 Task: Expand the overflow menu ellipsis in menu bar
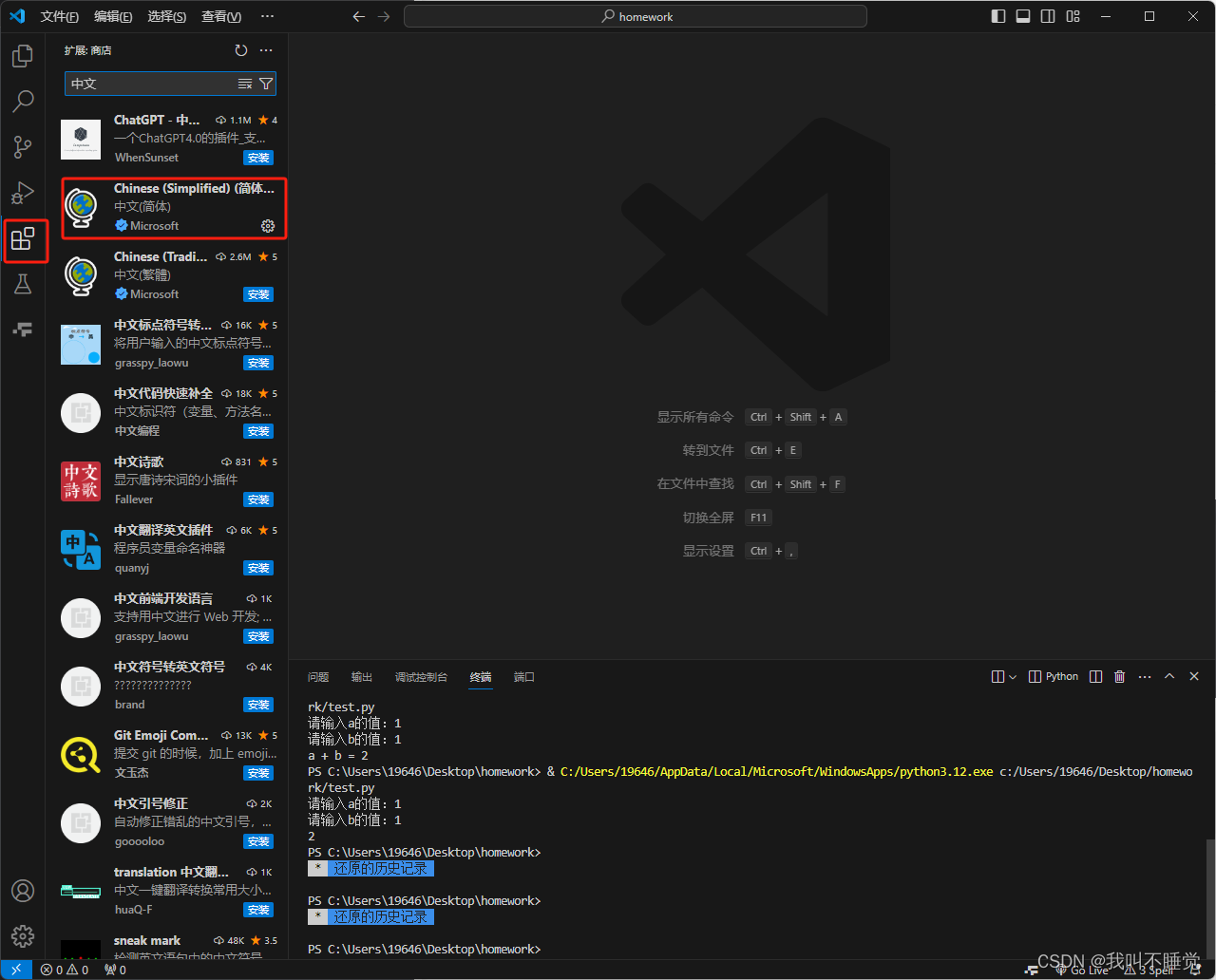coord(267,16)
